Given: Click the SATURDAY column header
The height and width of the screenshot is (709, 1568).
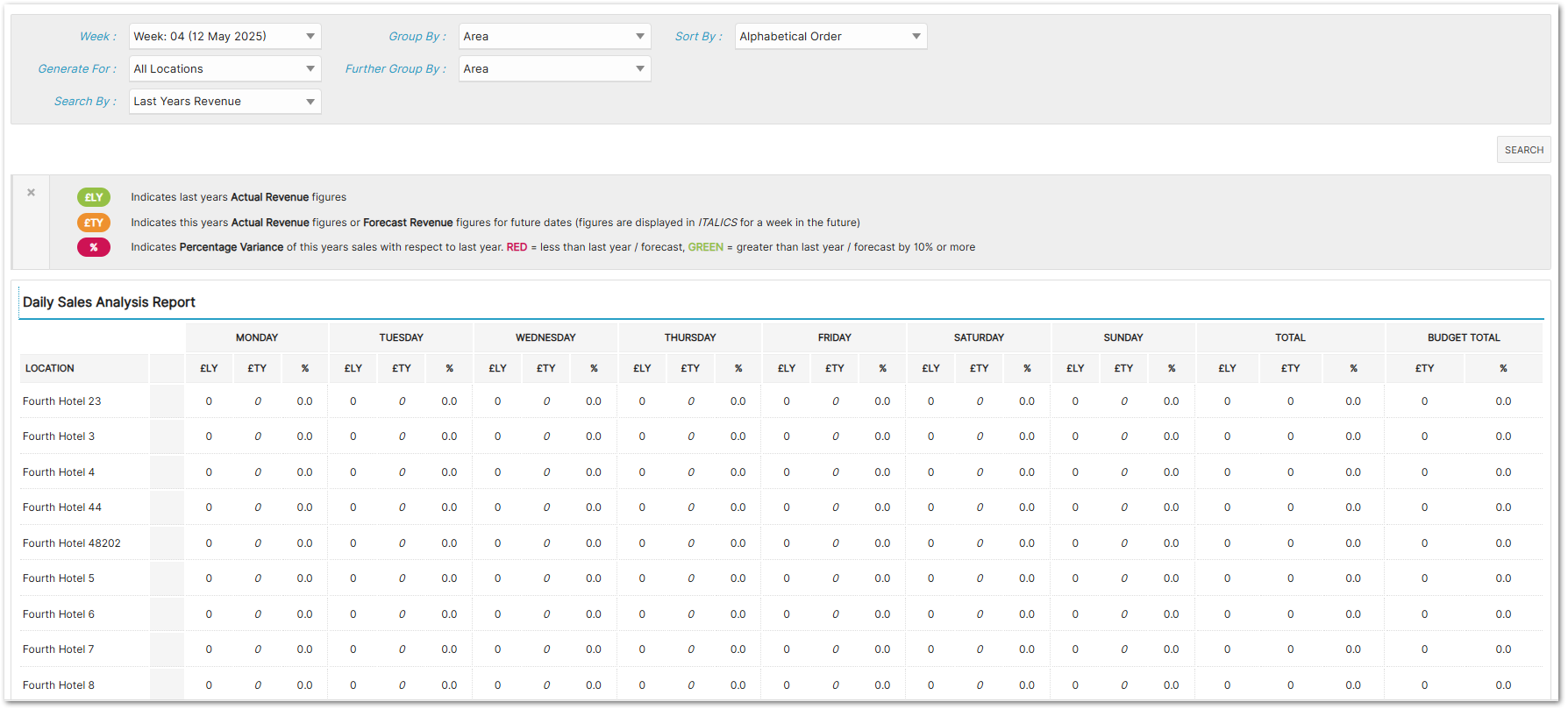Looking at the screenshot, I should click(x=979, y=337).
